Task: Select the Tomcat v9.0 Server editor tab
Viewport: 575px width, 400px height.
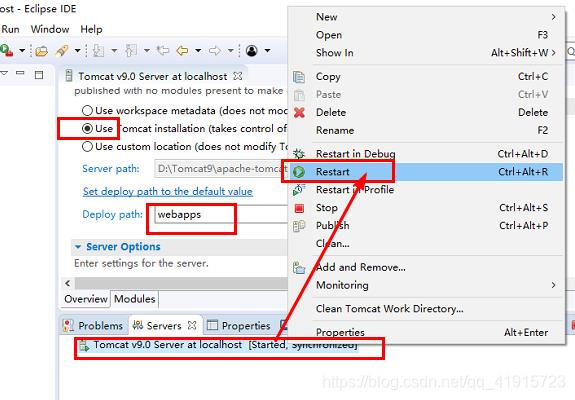Action: pos(153,76)
